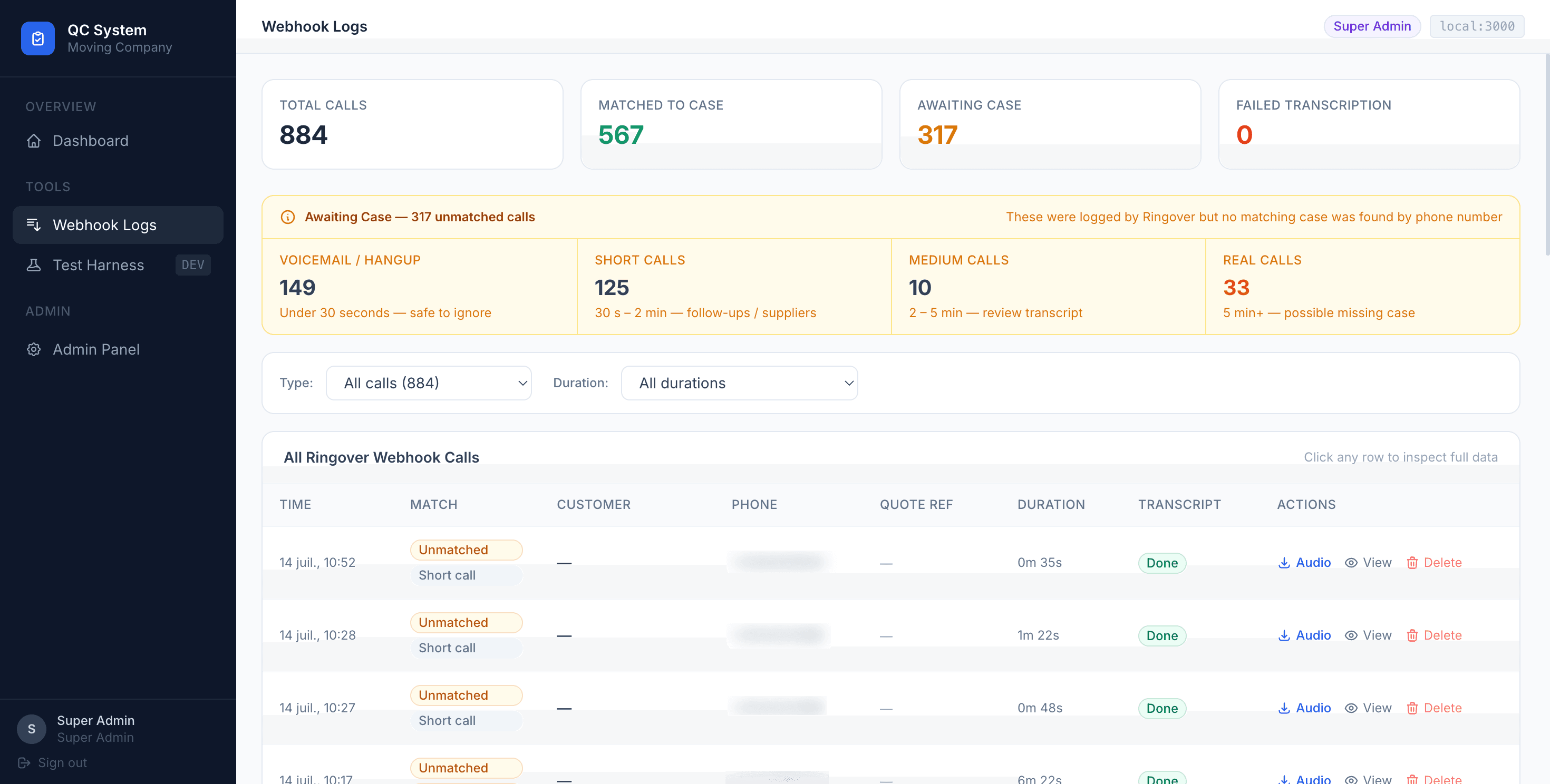This screenshot has width=1550, height=784.
Task: Click the Awaiting Case 317 card
Action: point(1050,124)
